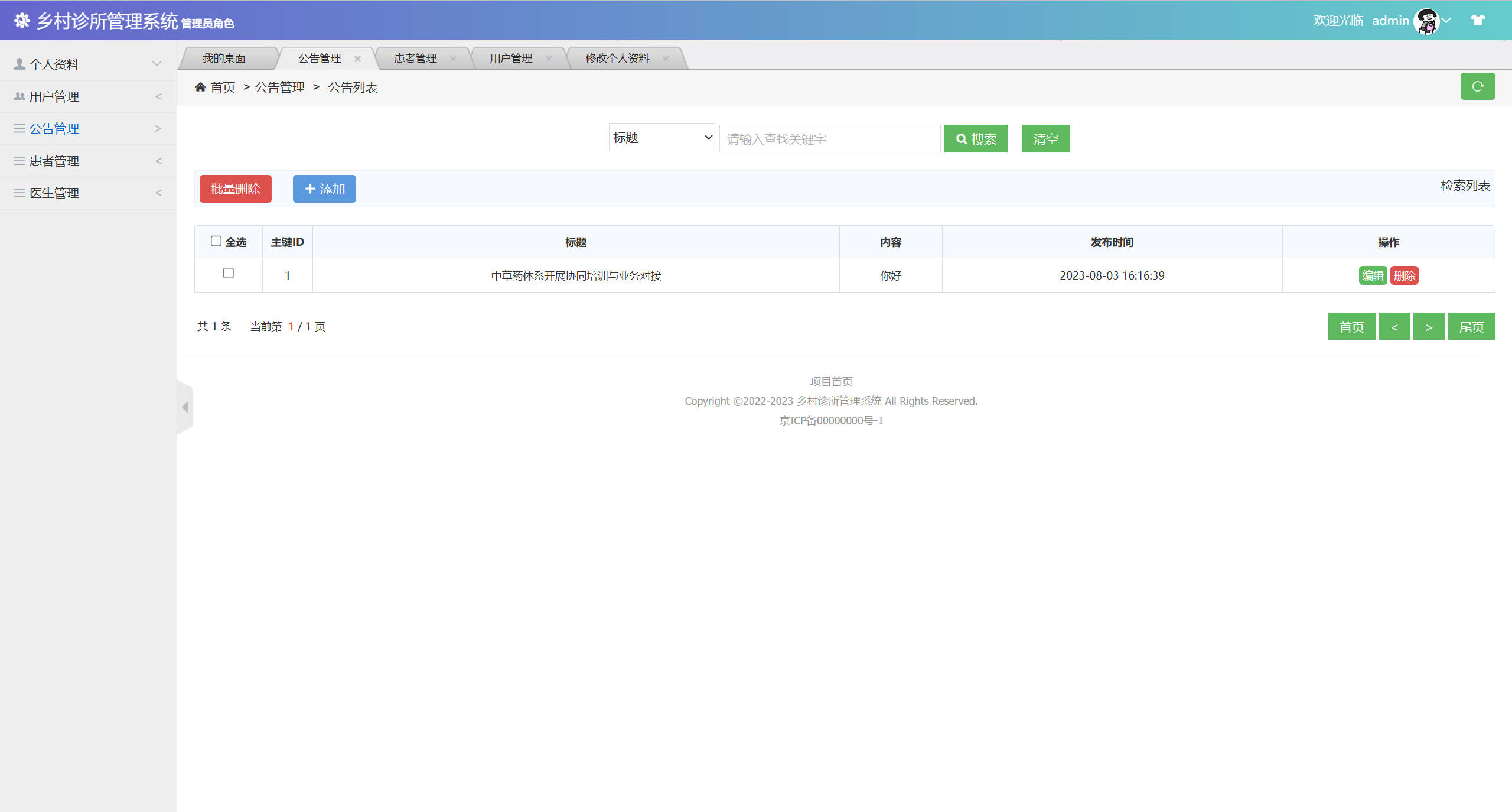
Task: Click the logout icon in top right corner
Action: coord(1478,20)
